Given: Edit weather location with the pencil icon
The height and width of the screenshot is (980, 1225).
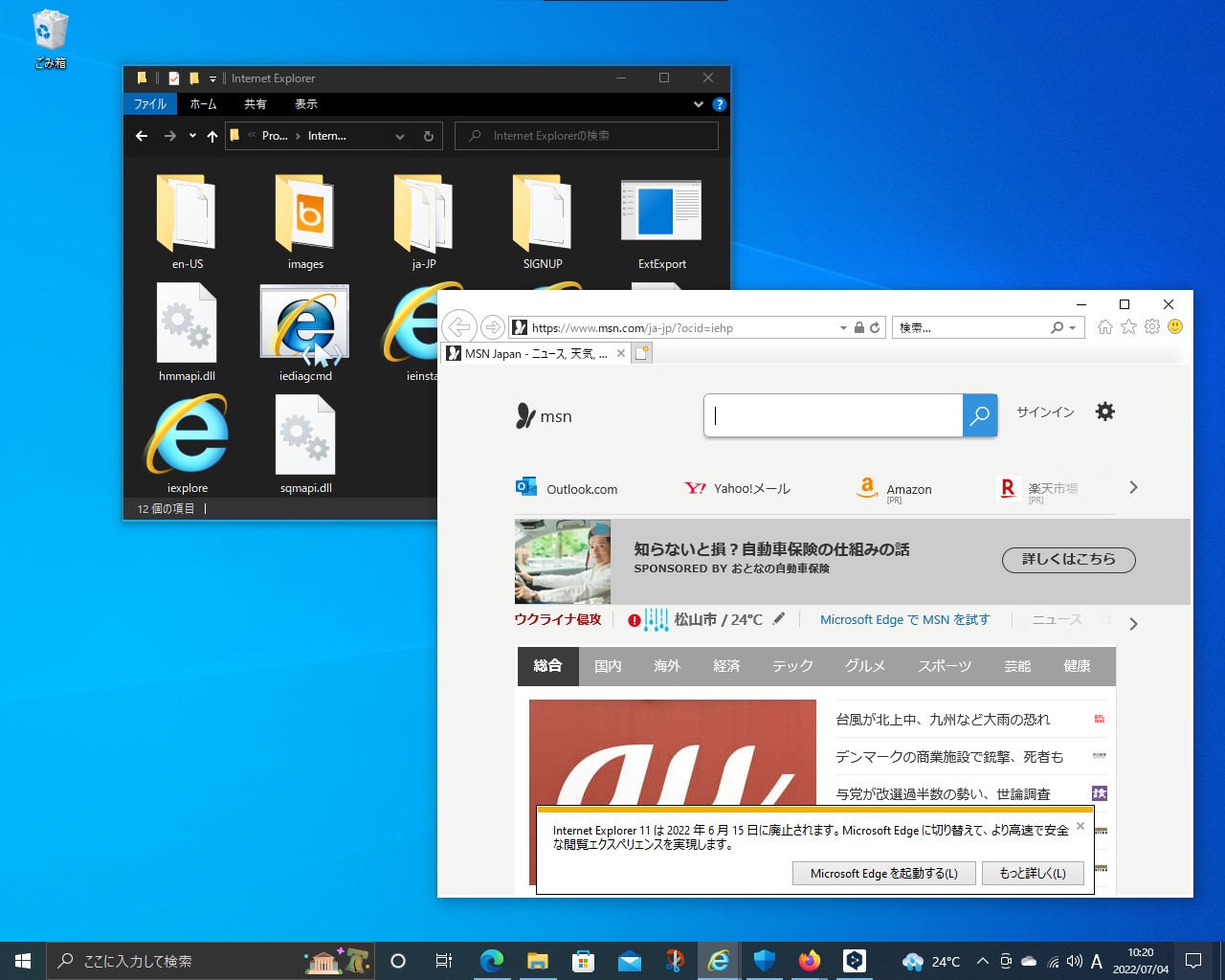Looking at the screenshot, I should pos(778,619).
